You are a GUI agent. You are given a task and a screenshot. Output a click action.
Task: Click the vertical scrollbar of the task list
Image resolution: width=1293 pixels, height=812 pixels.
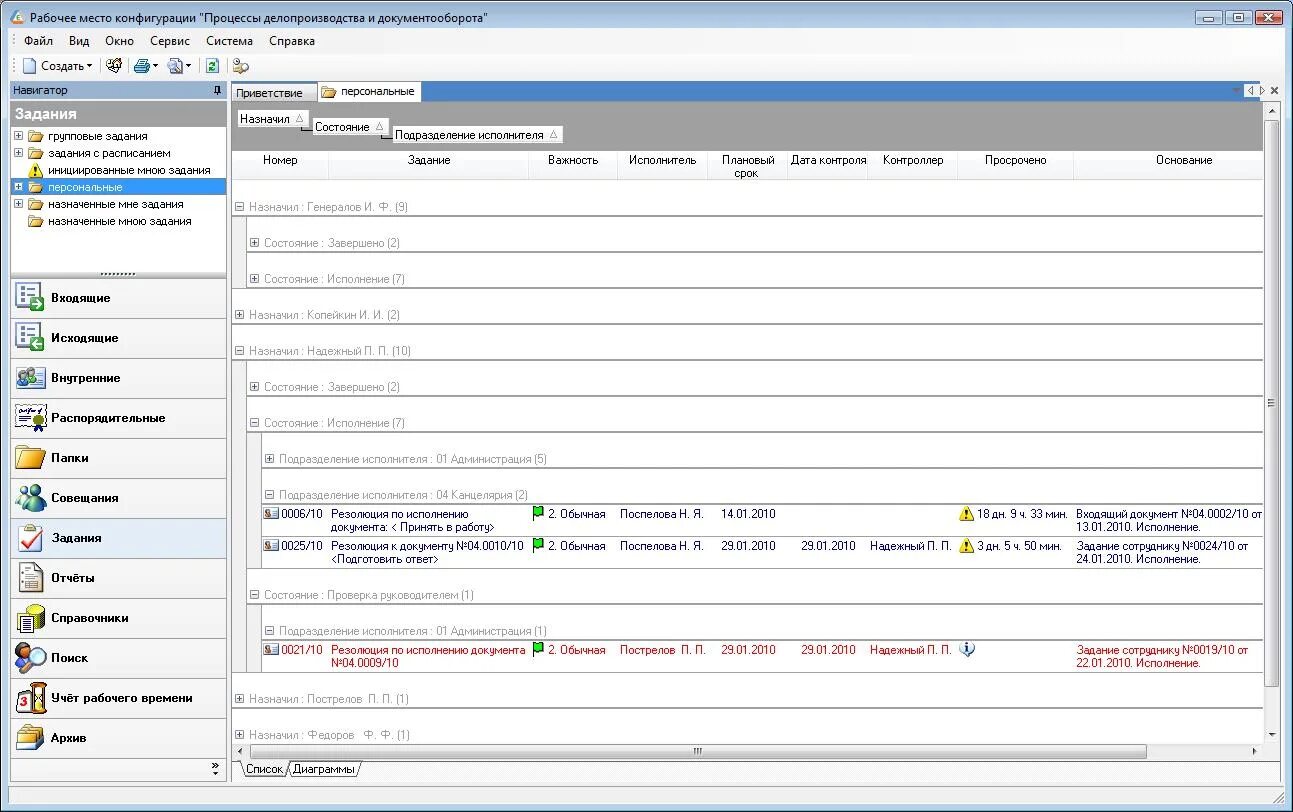[1271, 403]
